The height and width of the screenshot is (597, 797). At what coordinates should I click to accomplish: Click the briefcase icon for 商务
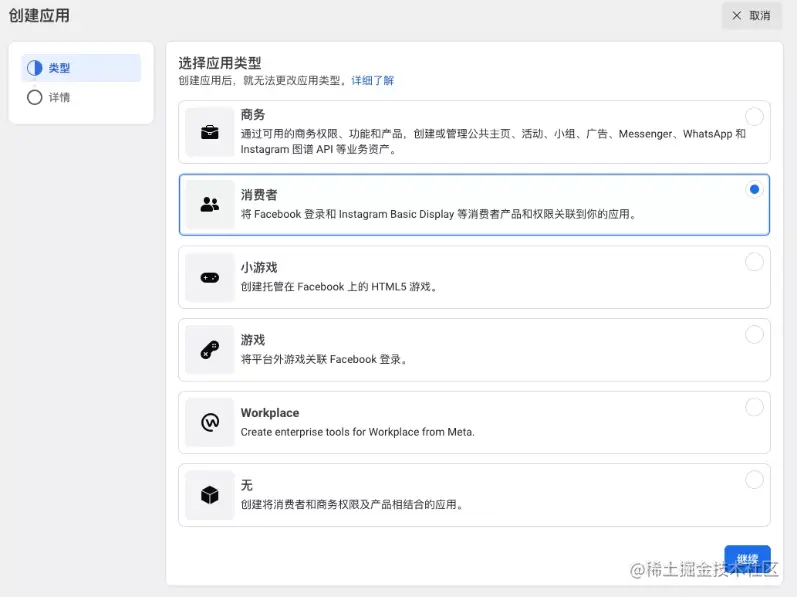(x=209, y=132)
